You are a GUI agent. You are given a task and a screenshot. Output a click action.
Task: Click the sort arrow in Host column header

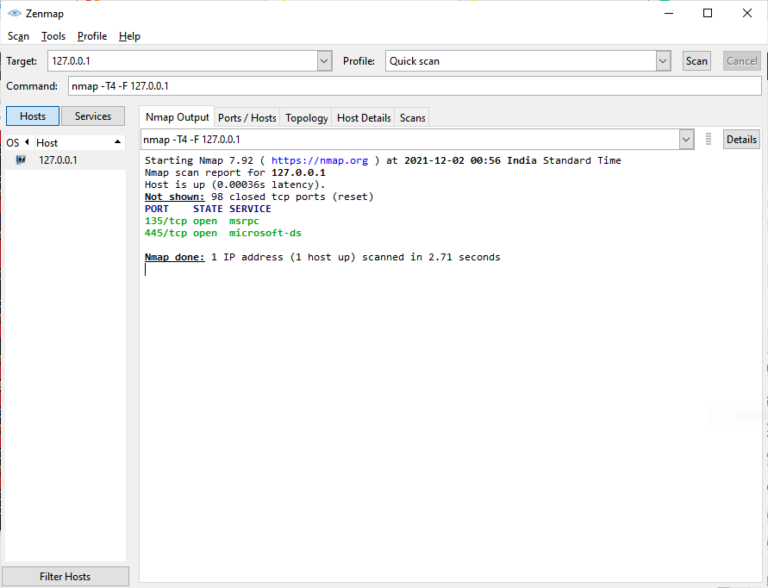click(x=118, y=142)
